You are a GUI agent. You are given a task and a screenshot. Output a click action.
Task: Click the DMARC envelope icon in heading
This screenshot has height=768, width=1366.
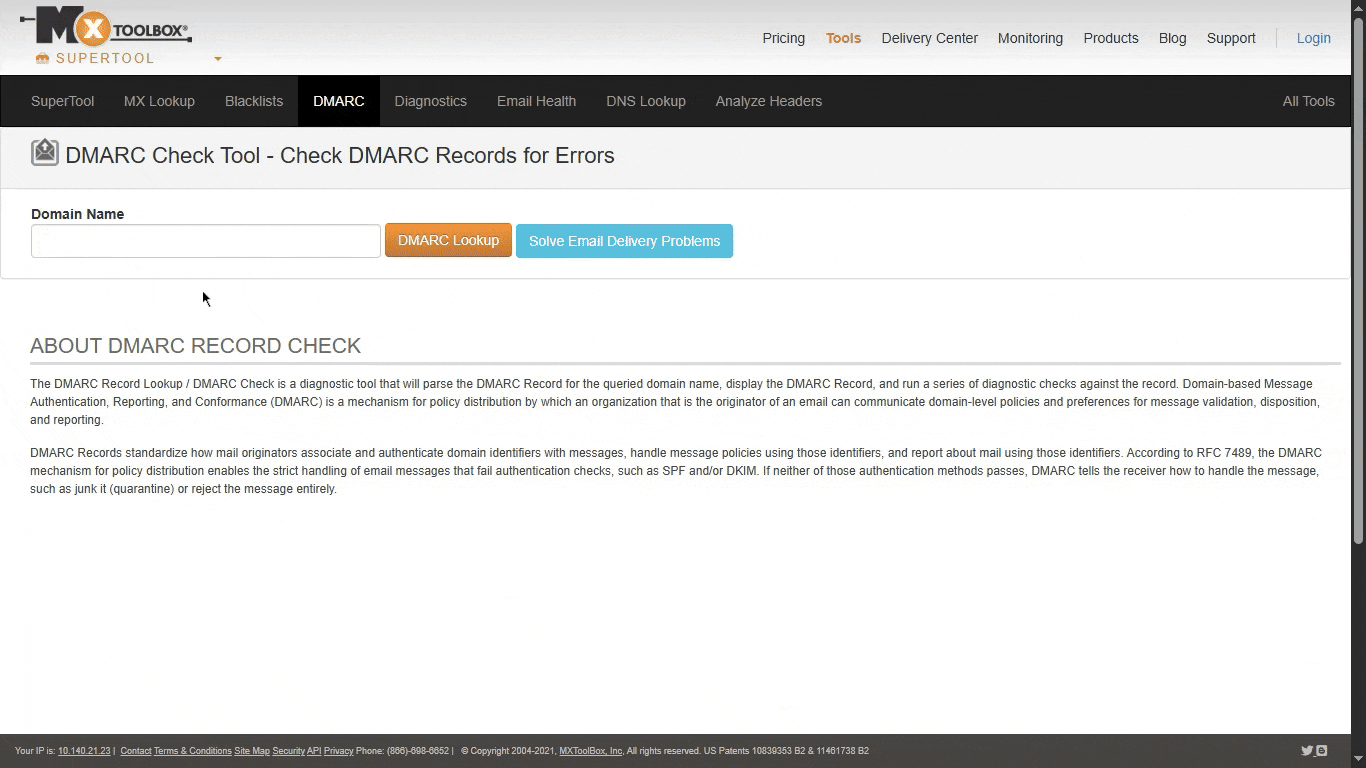tap(44, 153)
